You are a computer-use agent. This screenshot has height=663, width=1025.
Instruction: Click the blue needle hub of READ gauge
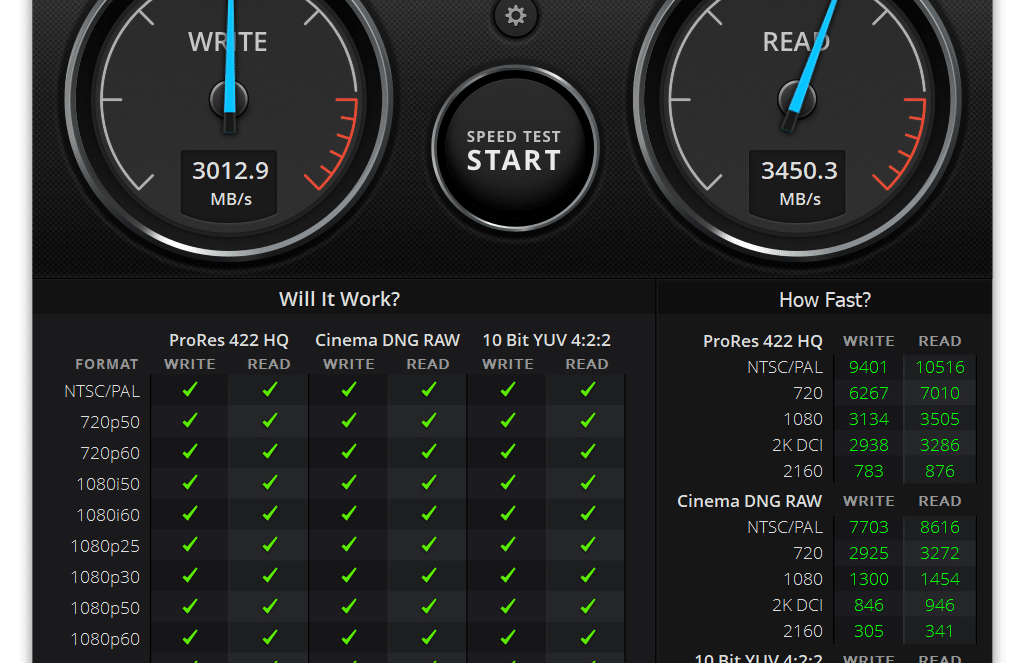[797, 100]
